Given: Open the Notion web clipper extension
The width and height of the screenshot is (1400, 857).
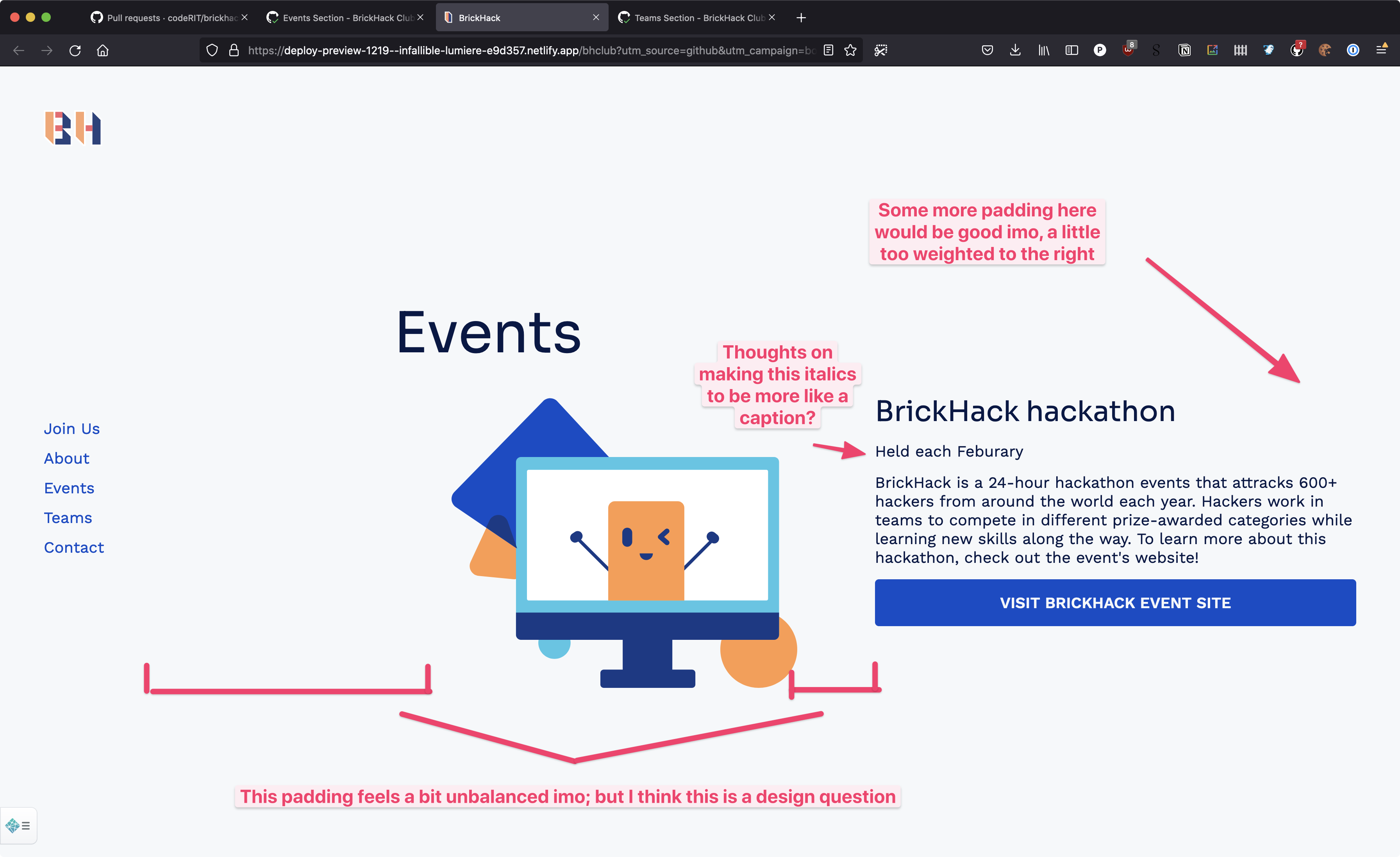Looking at the screenshot, I should 1185,50.
